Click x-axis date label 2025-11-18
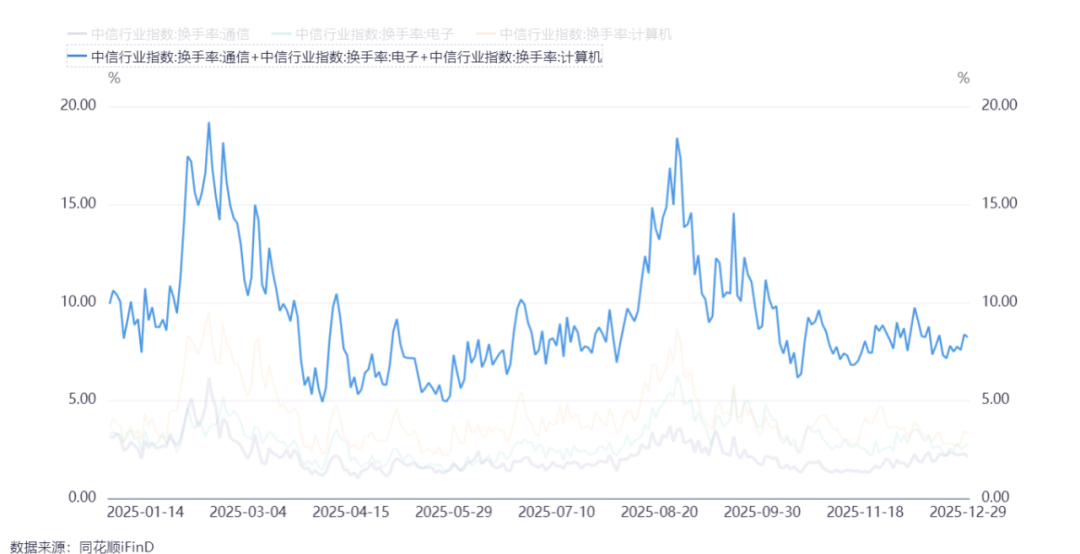The height and width of the screenshot is (554, 1080). [863, 512]
